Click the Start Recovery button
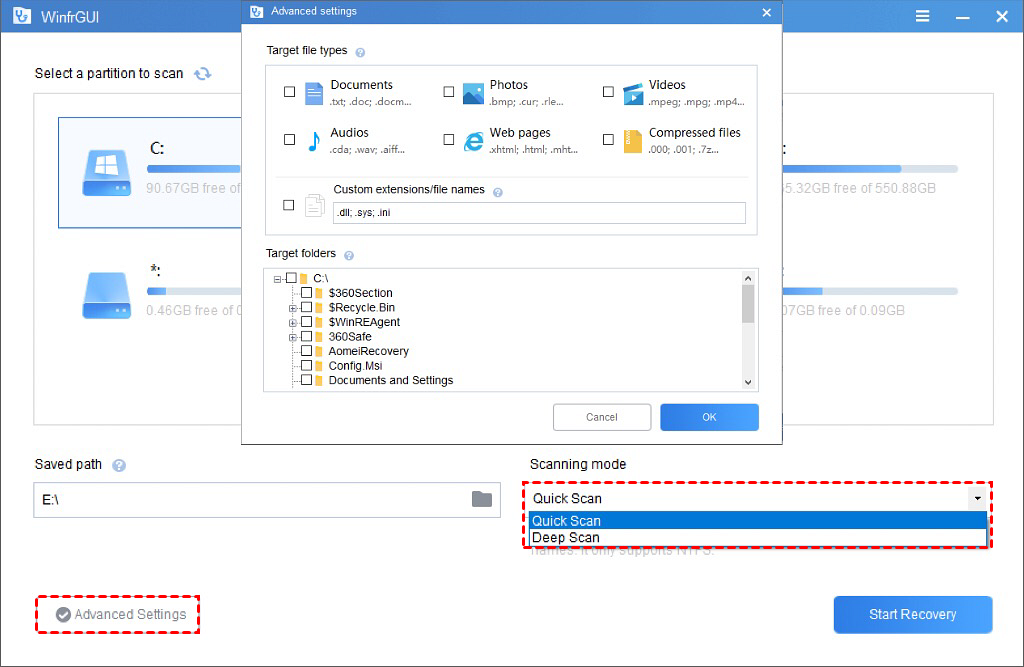The image size is (1024, 667). click(x=912, y=615)
